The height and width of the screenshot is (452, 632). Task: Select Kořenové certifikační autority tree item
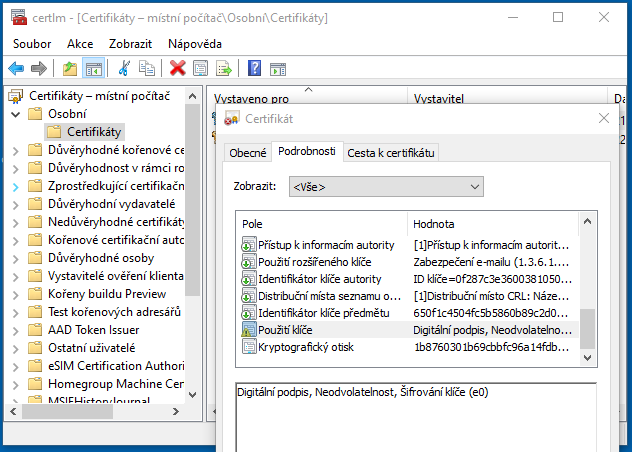click(116, 240)
